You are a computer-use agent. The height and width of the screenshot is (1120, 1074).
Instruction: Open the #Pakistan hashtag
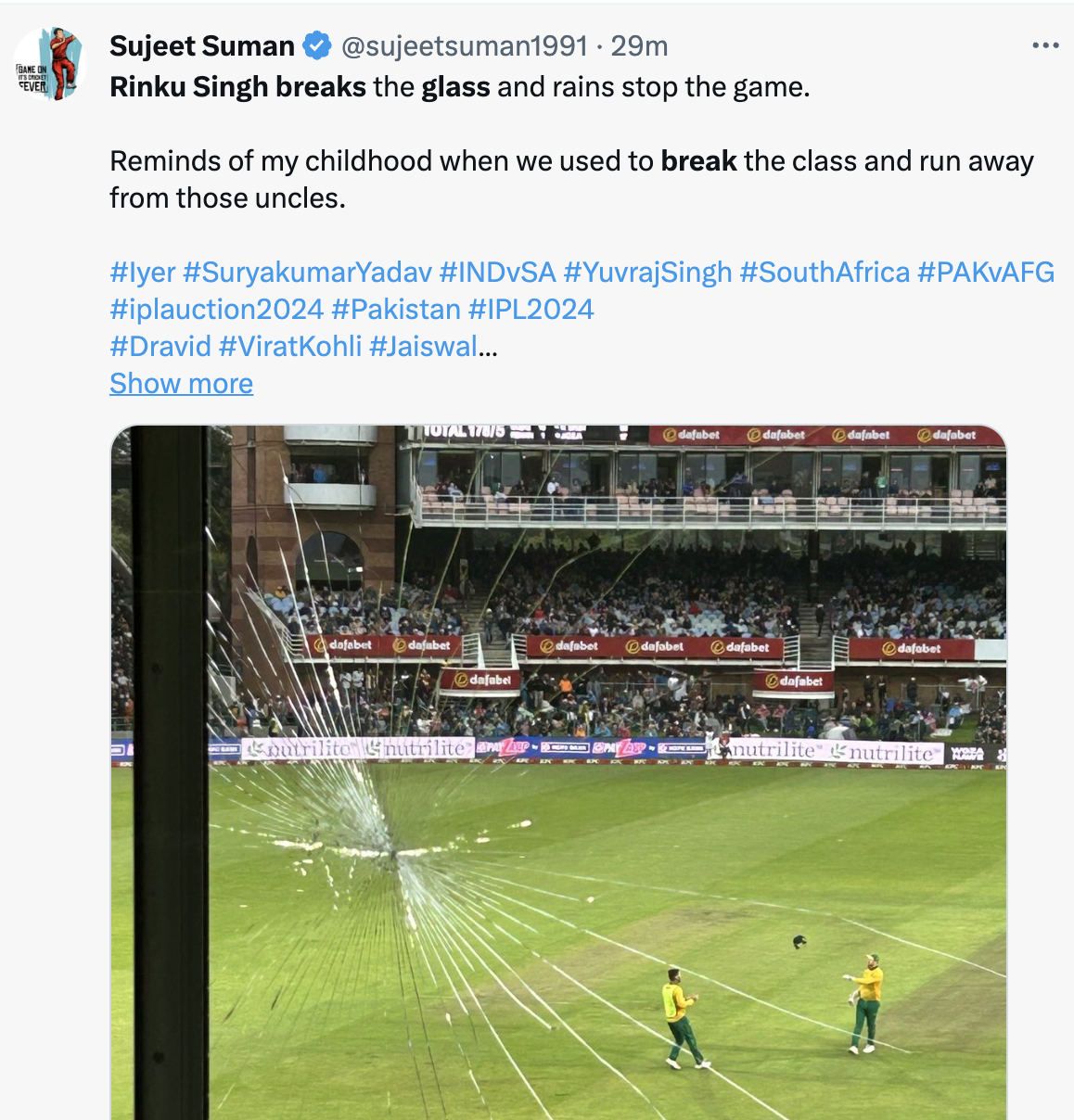(x=396, y=309)
